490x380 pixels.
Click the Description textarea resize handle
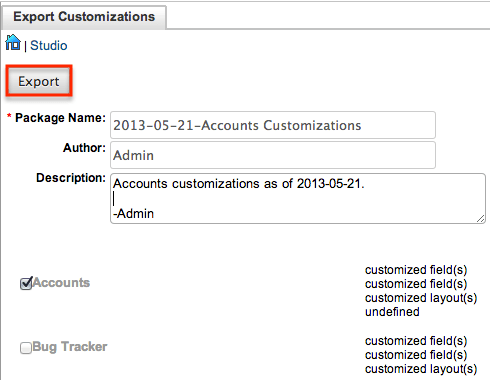click(x=480, y=219)
